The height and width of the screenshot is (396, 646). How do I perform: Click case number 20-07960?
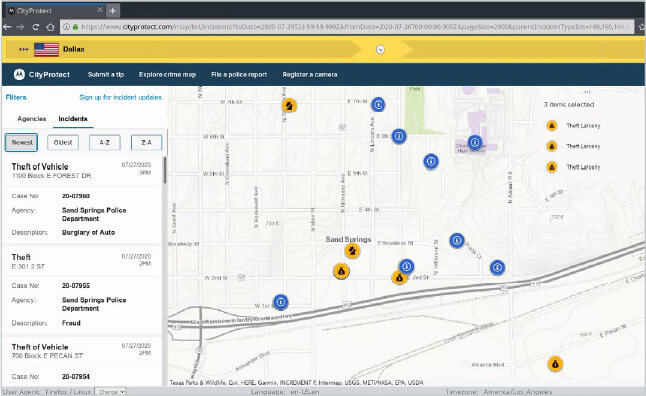76,196
